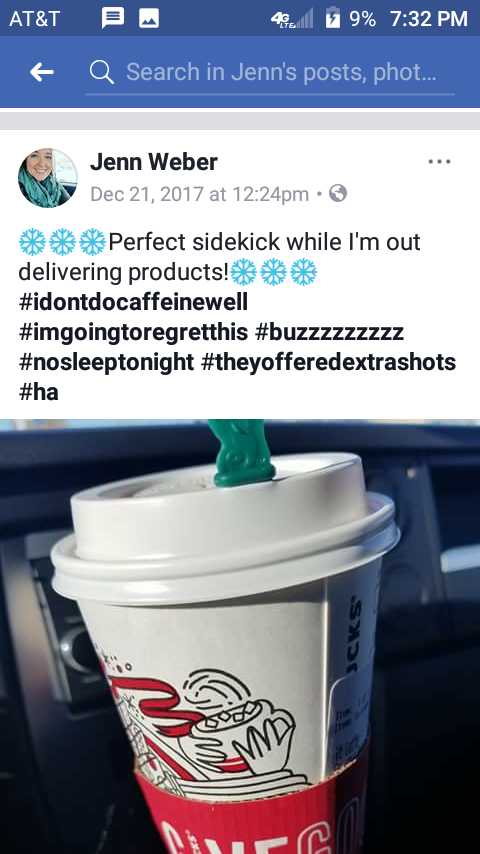Screen dimensions: 480x854
Task: Open the #imgoingtoregretthis hashtag
Action: tap(133, 332)
